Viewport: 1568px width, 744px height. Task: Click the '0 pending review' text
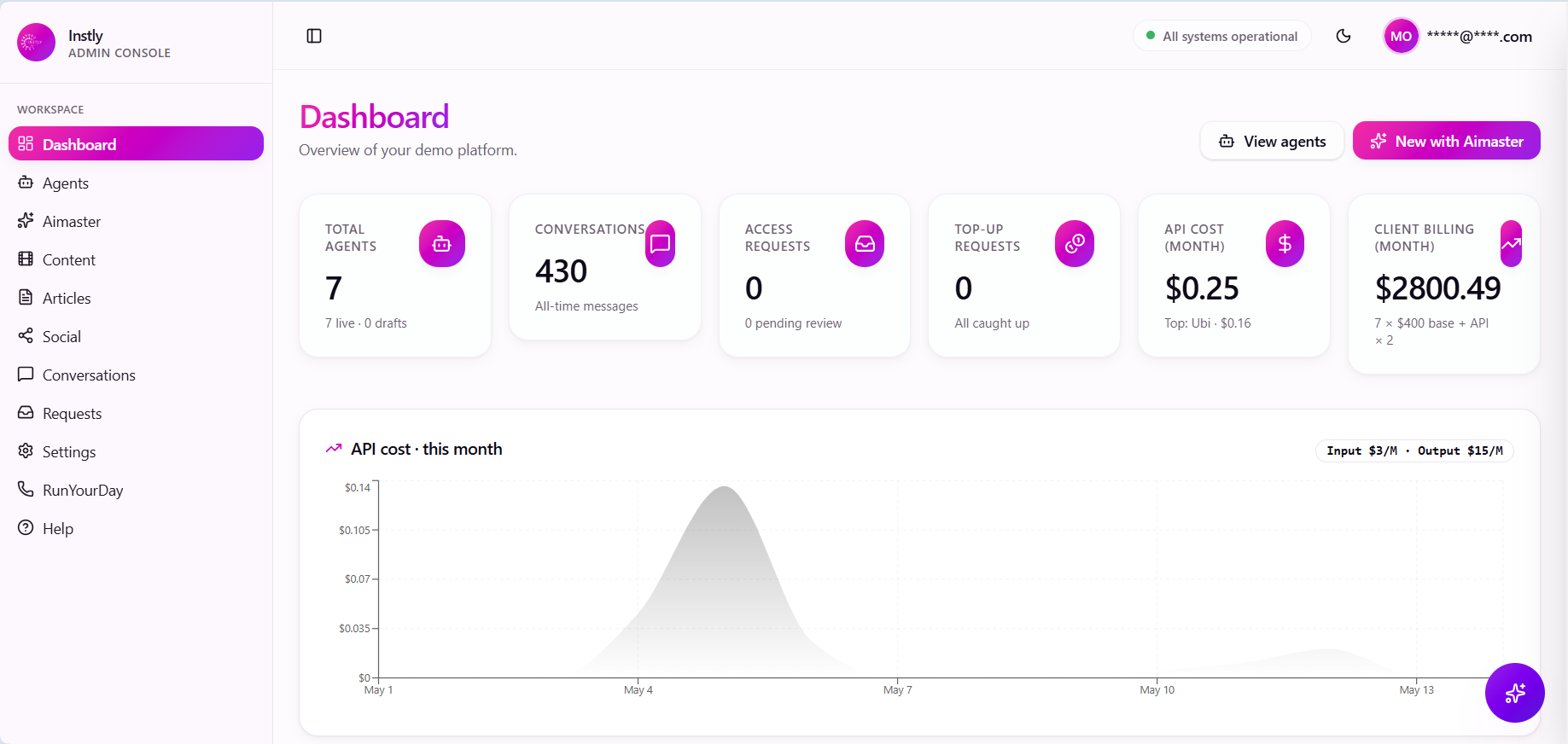[793, 323]
